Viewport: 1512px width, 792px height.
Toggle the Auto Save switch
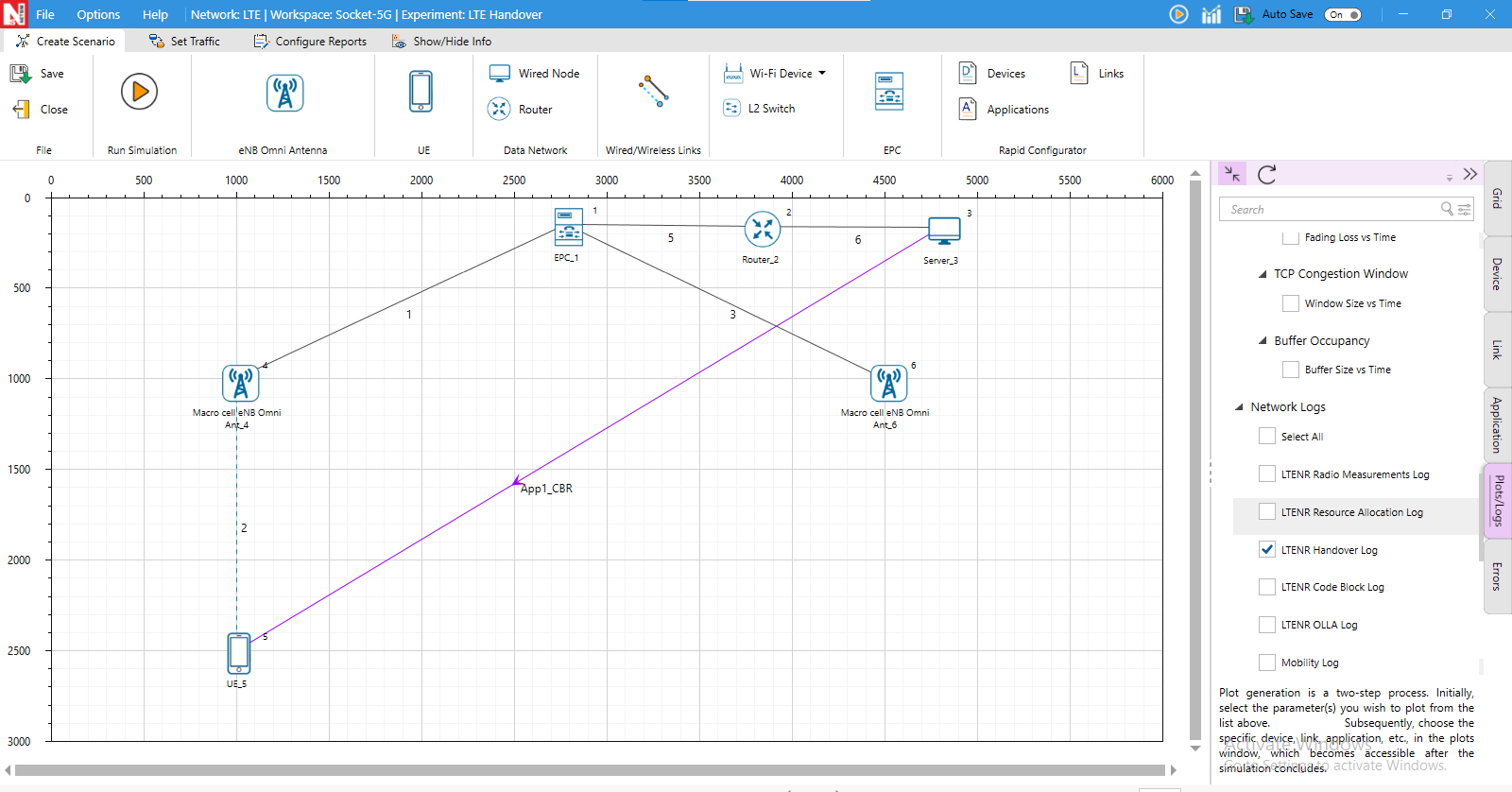click(1342, 14)
